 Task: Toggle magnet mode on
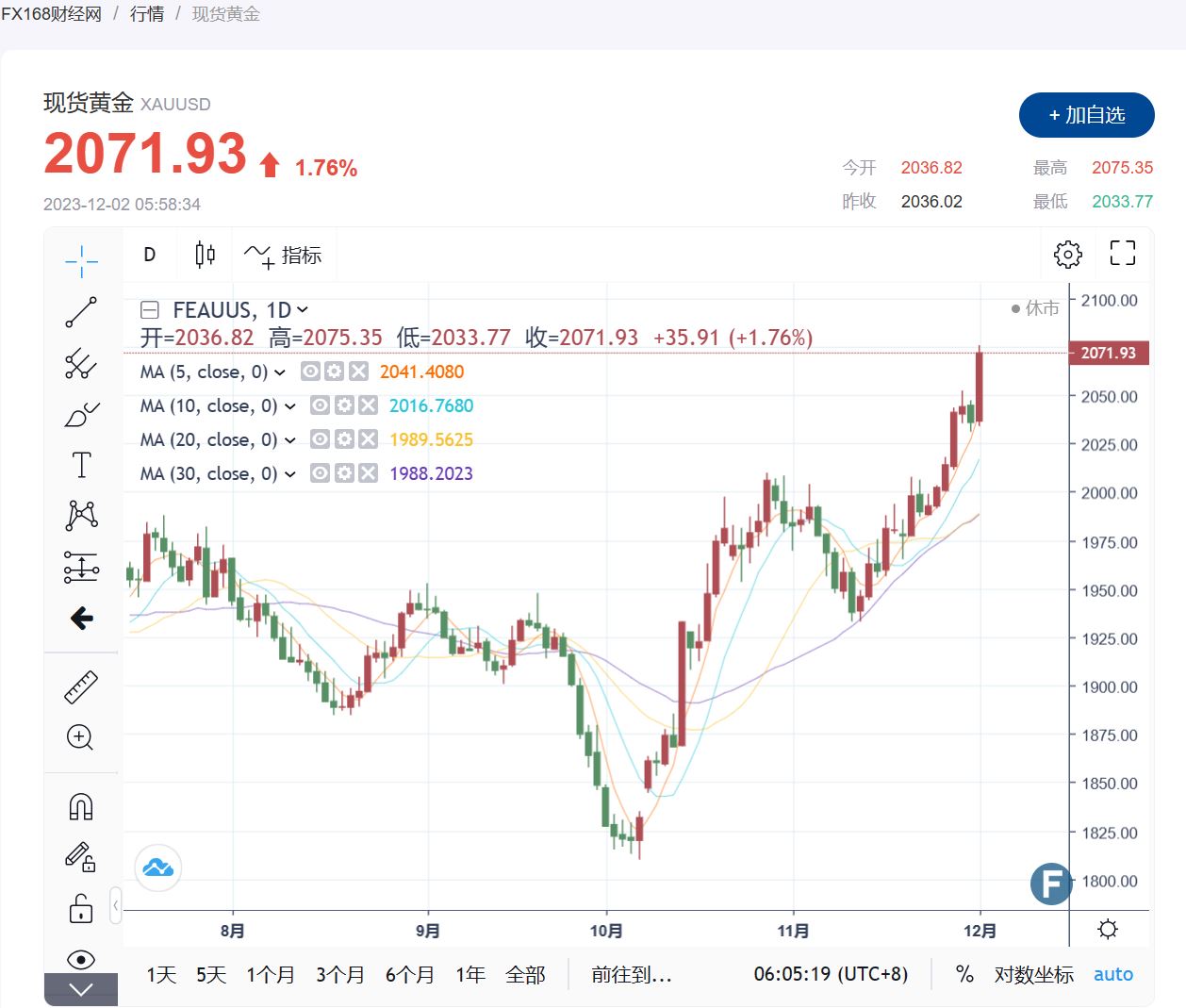click(81, 807)
